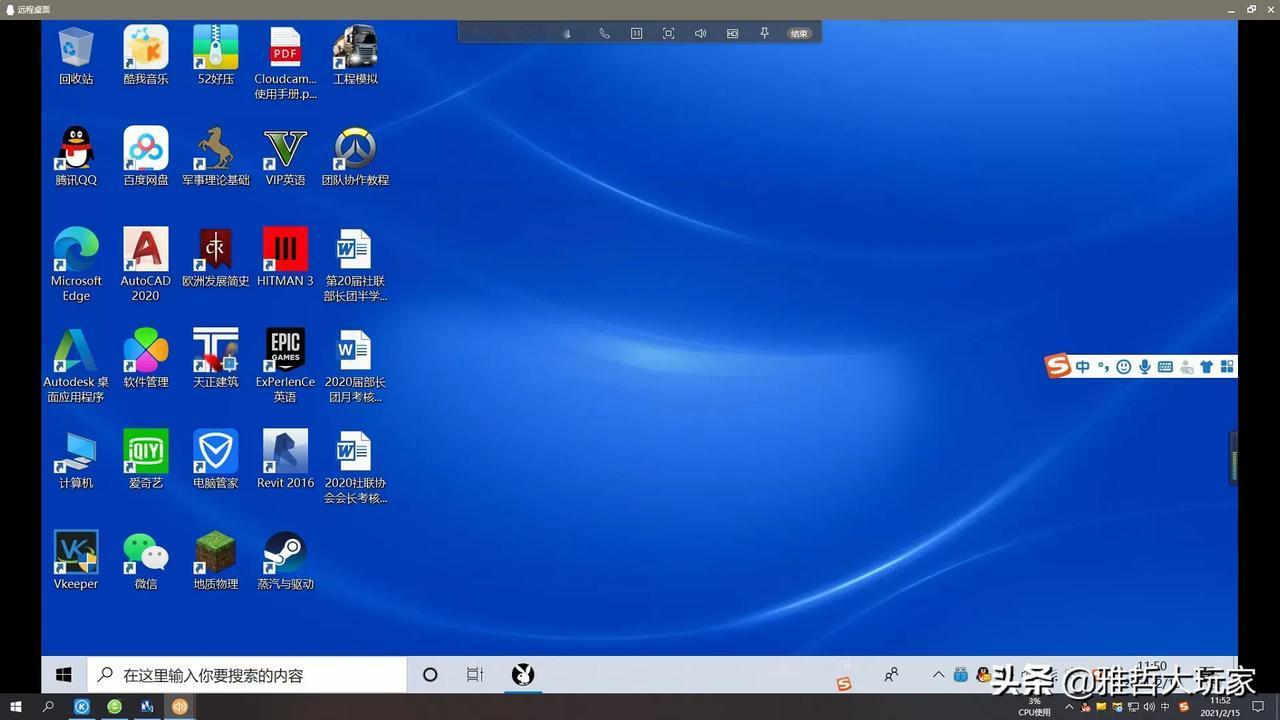Open the Recycle Bin (回收站) icon
The height and width of the screenshot is (720, 1280).
tap(76, 56)
